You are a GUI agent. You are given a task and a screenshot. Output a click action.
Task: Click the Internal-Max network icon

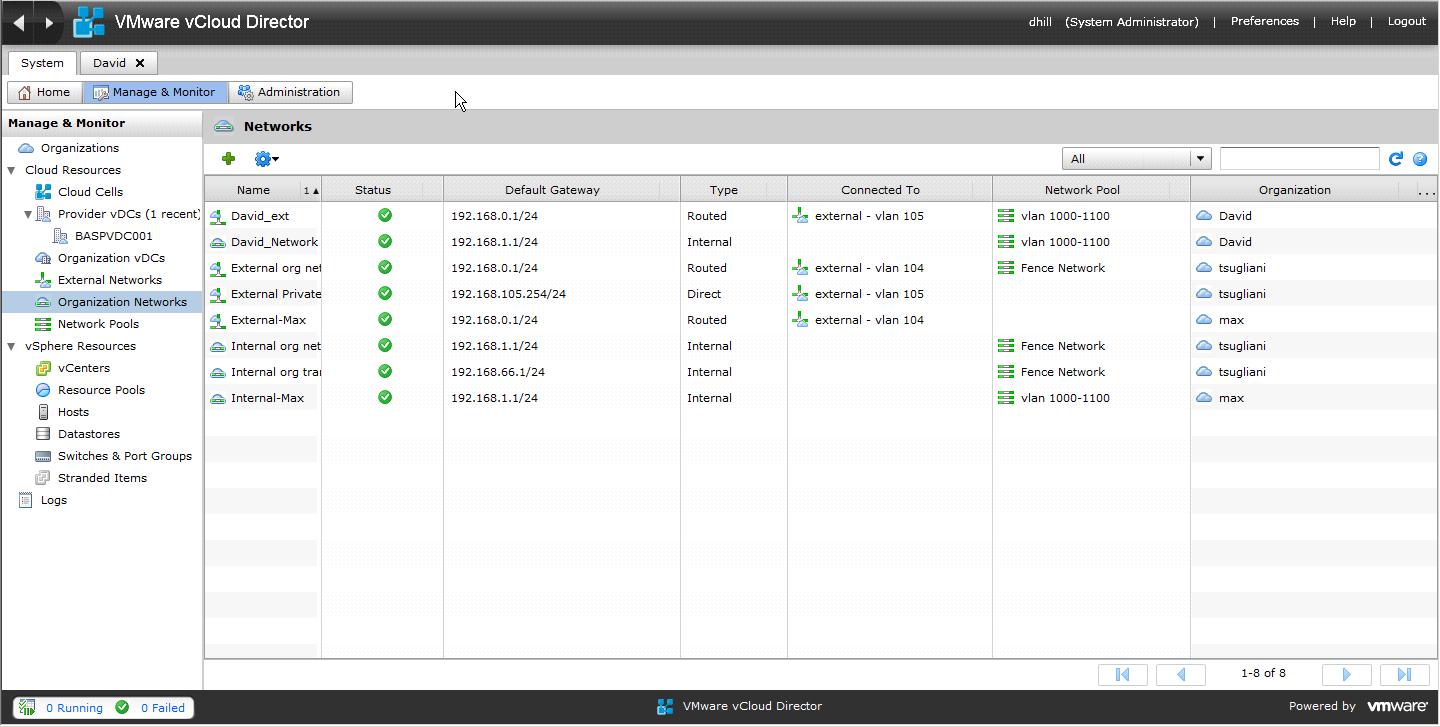point(218,398)
